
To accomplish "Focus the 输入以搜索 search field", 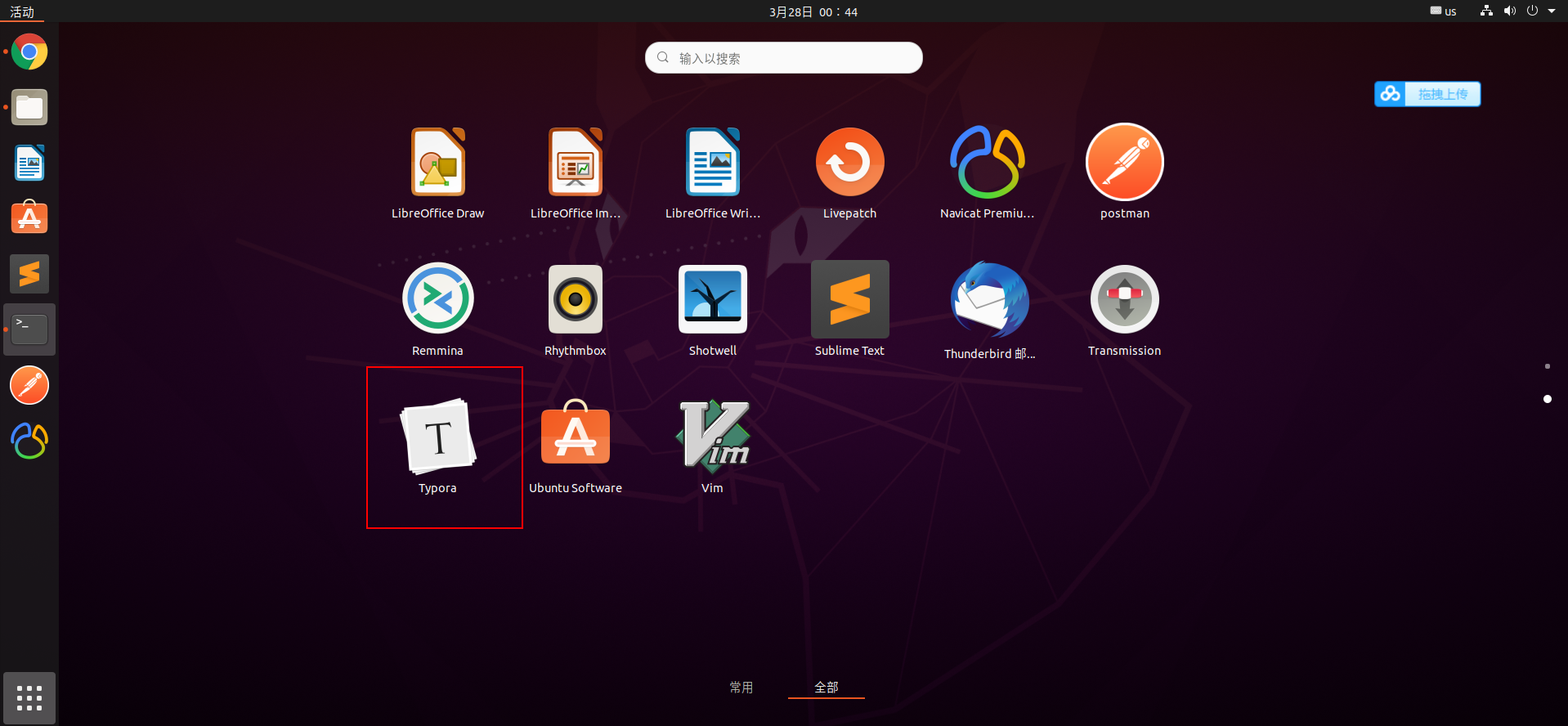I will (784, 58).
